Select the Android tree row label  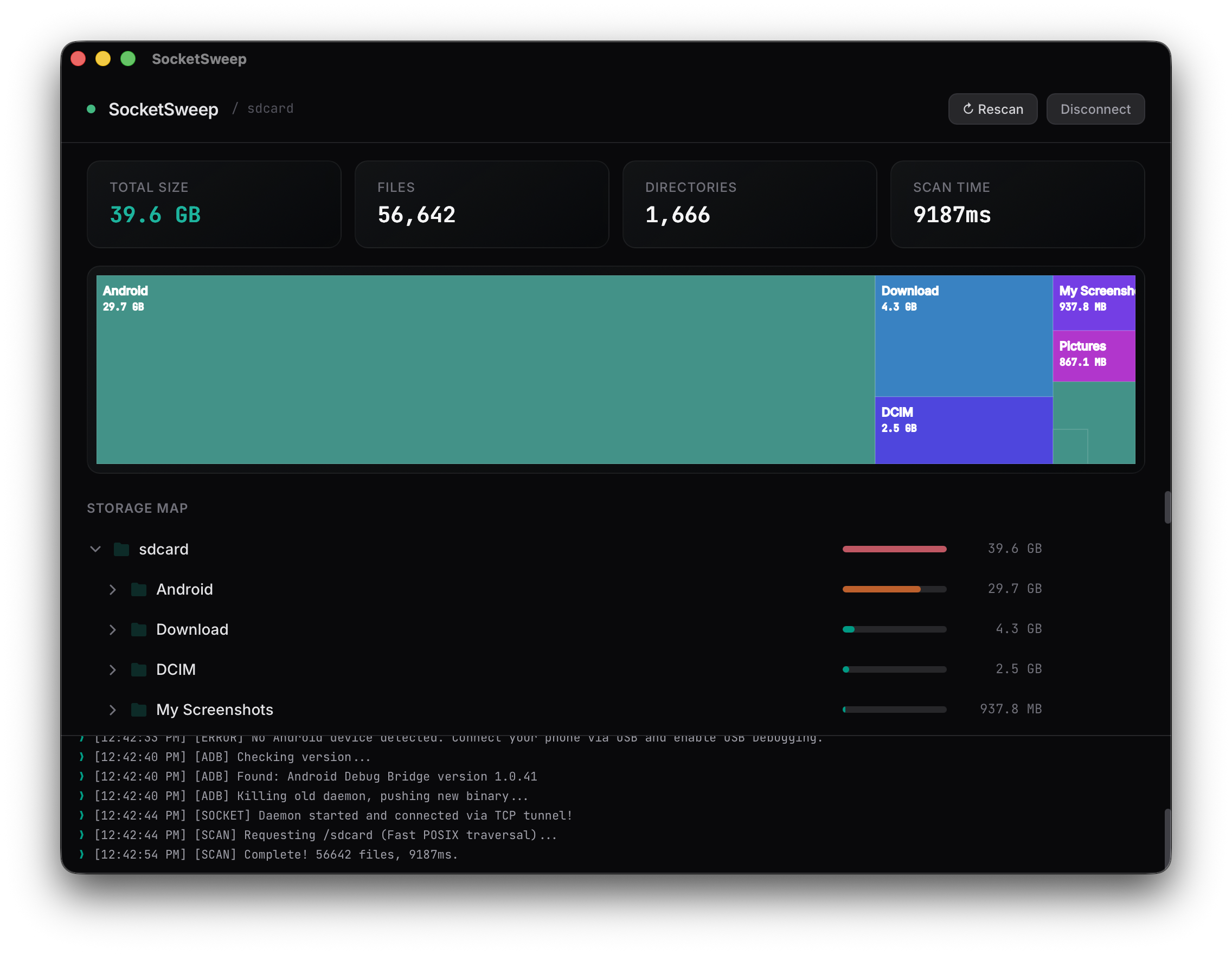[x=184, y=589]
